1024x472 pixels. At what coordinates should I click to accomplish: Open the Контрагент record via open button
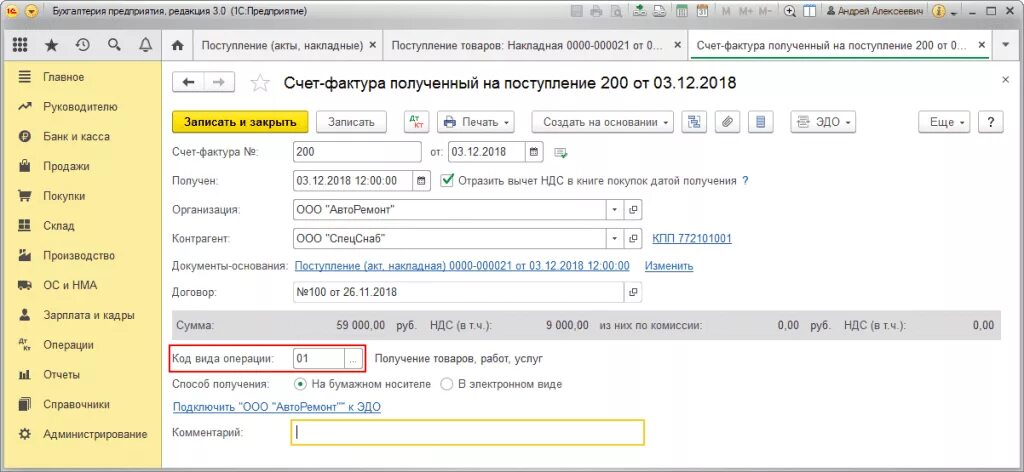coord(632,239)
